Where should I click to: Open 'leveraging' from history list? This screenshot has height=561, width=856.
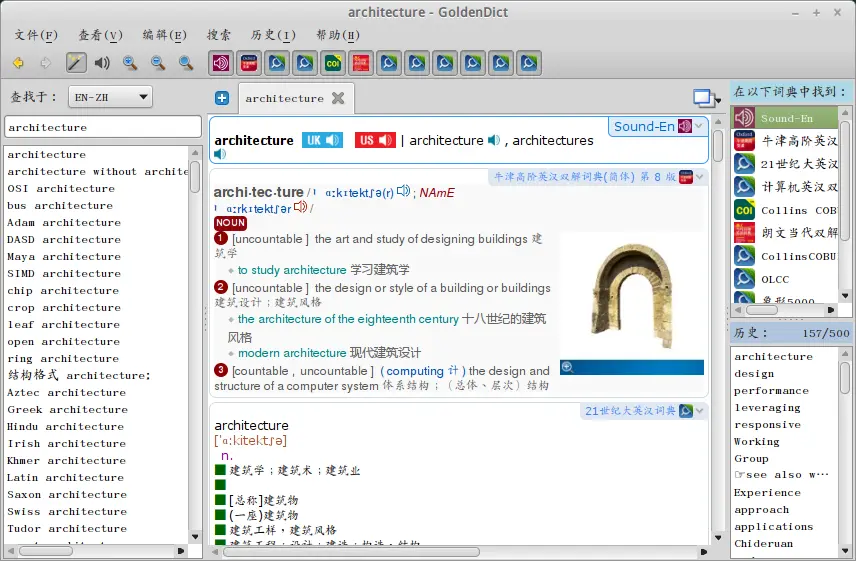(767, 408)
